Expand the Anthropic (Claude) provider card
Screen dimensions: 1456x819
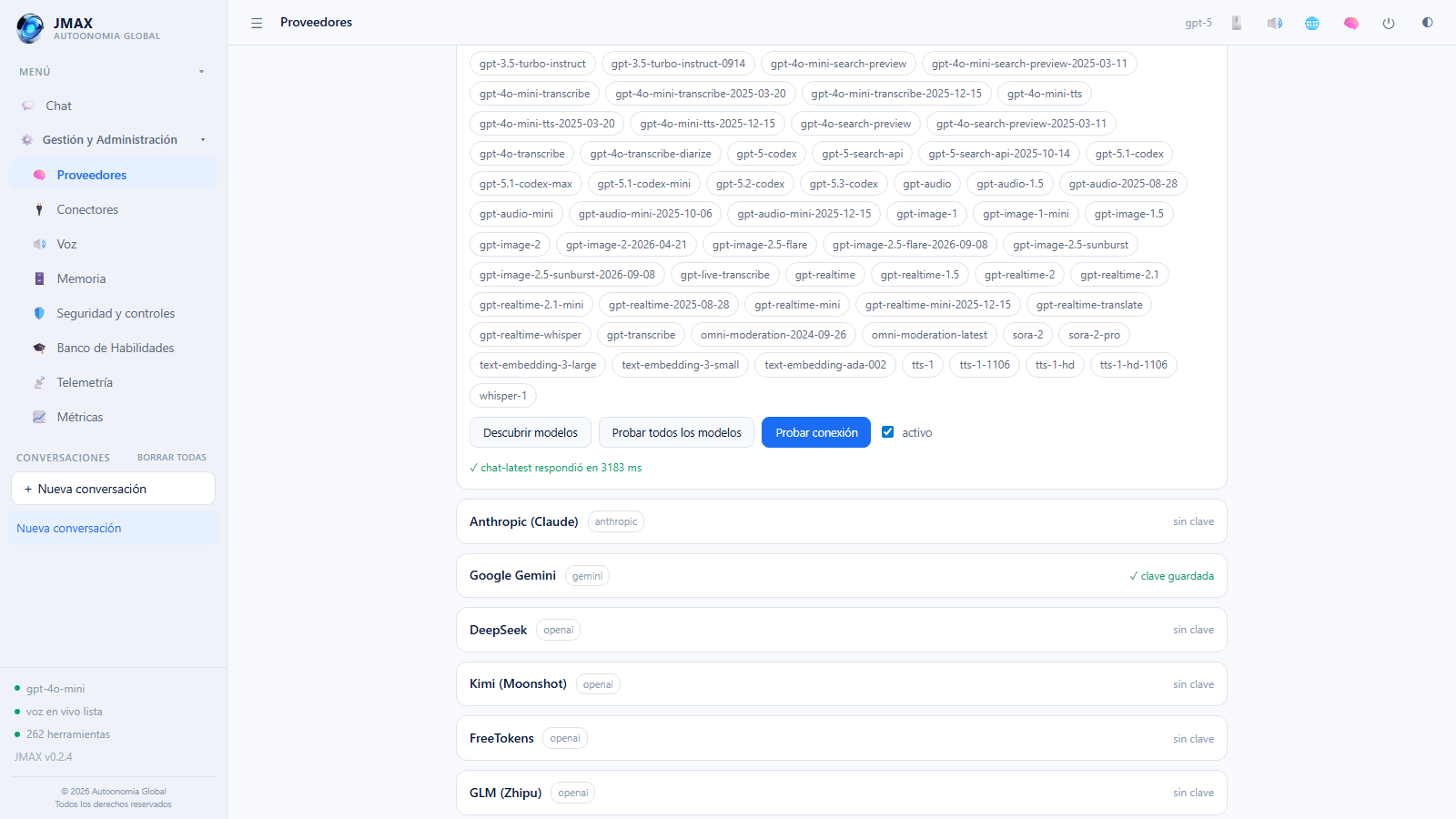[x=842, y=521]
